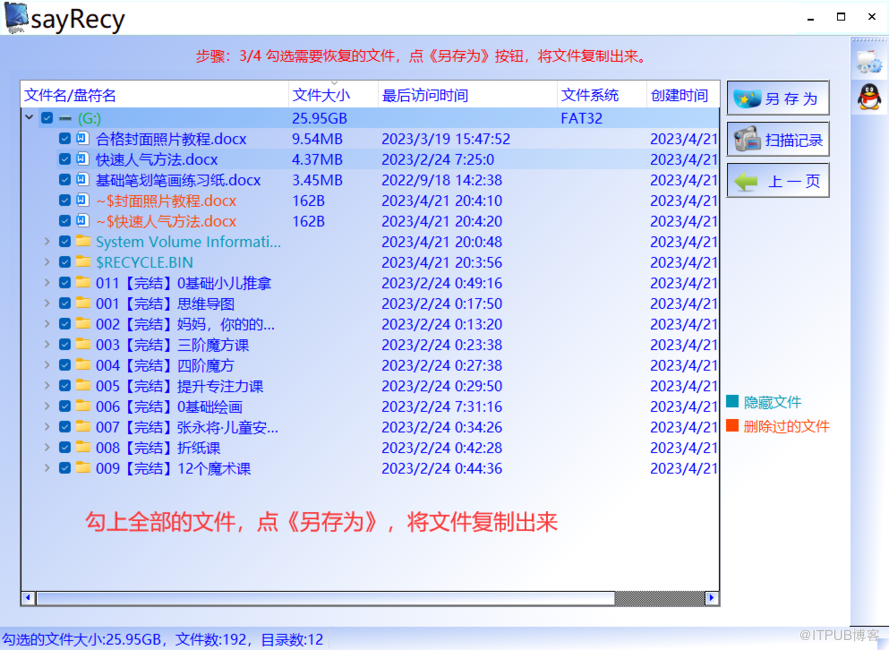Open 扫描记录 scan records button
This screenshot has height=650, width=889.
(778, 139)
